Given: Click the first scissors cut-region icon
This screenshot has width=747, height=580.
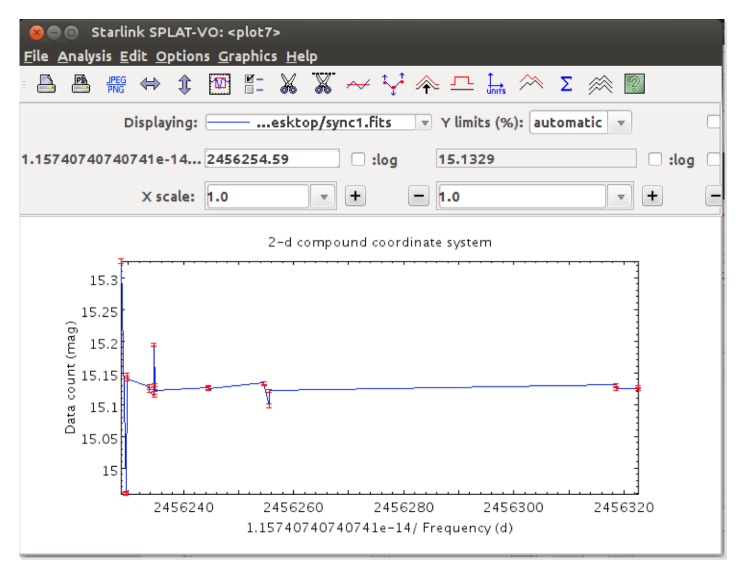Looking at the screenshot, I should click(288, 84).
